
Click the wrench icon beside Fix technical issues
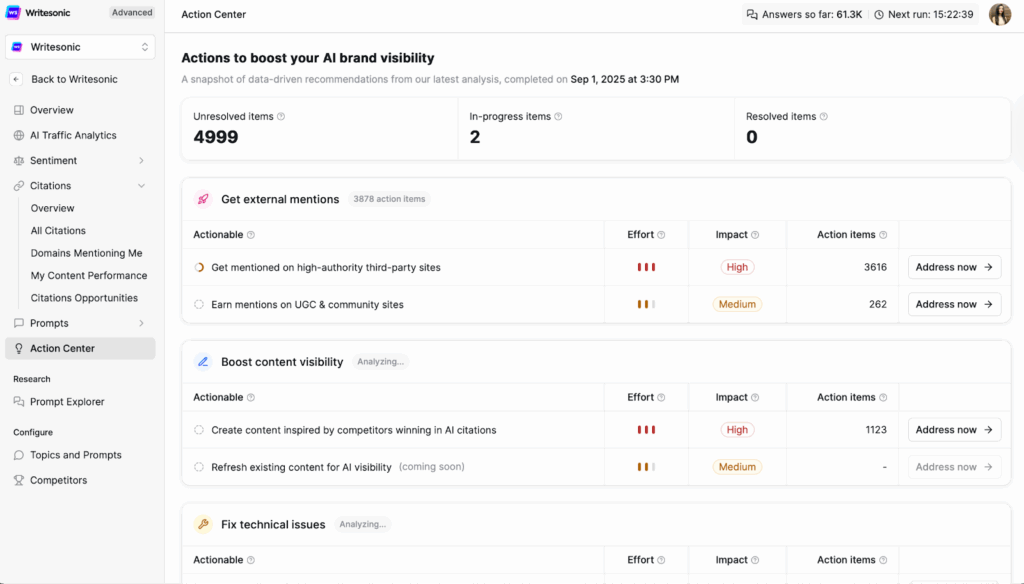[x=203, y=524]
